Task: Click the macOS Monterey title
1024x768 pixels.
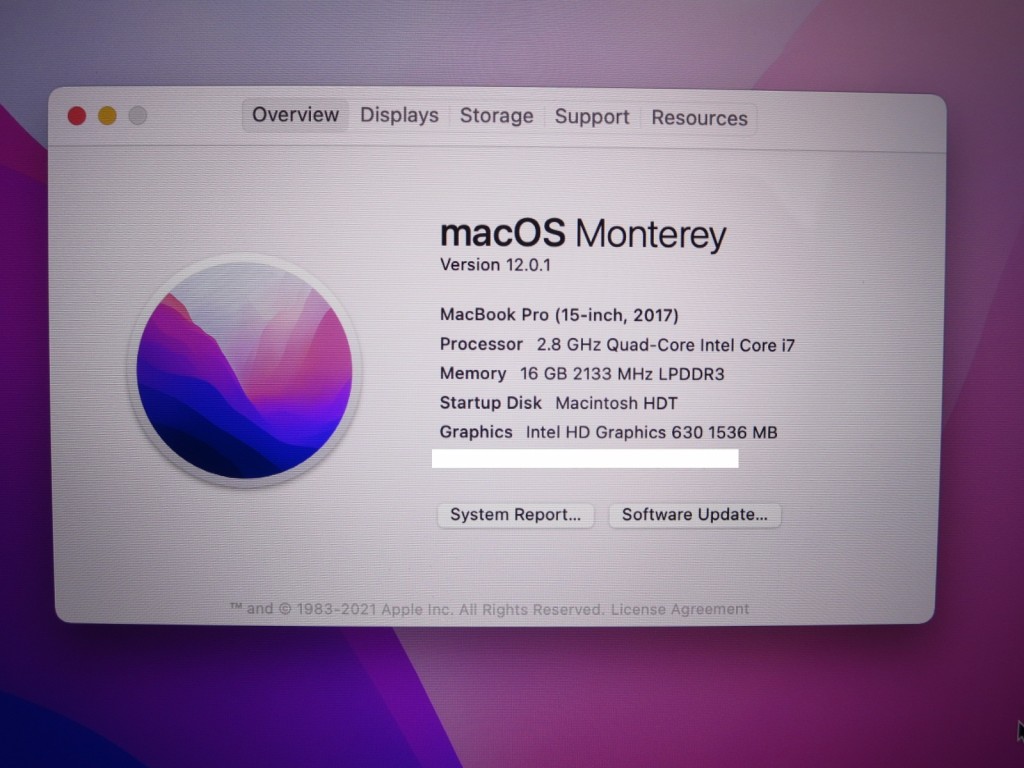Action: click(583, 234)
